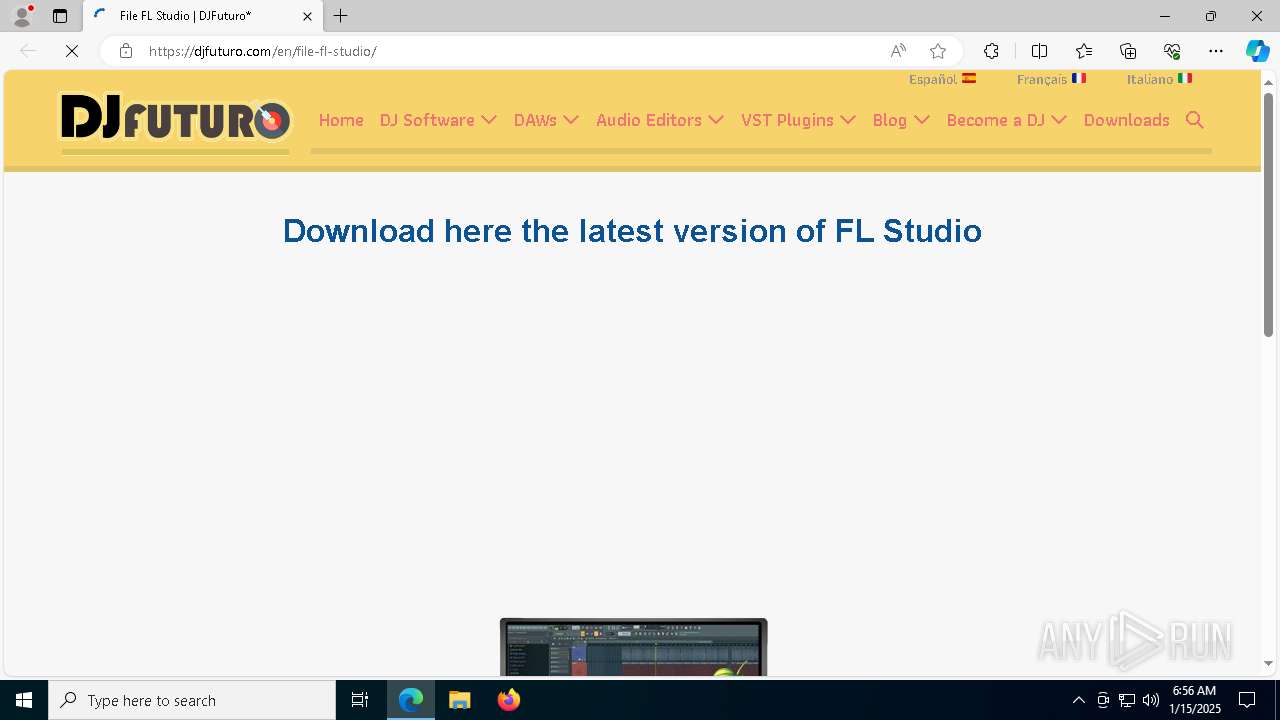Open the Favorites list
The width and height of the screenshot is (1280, 720).
pos(1084,51)
